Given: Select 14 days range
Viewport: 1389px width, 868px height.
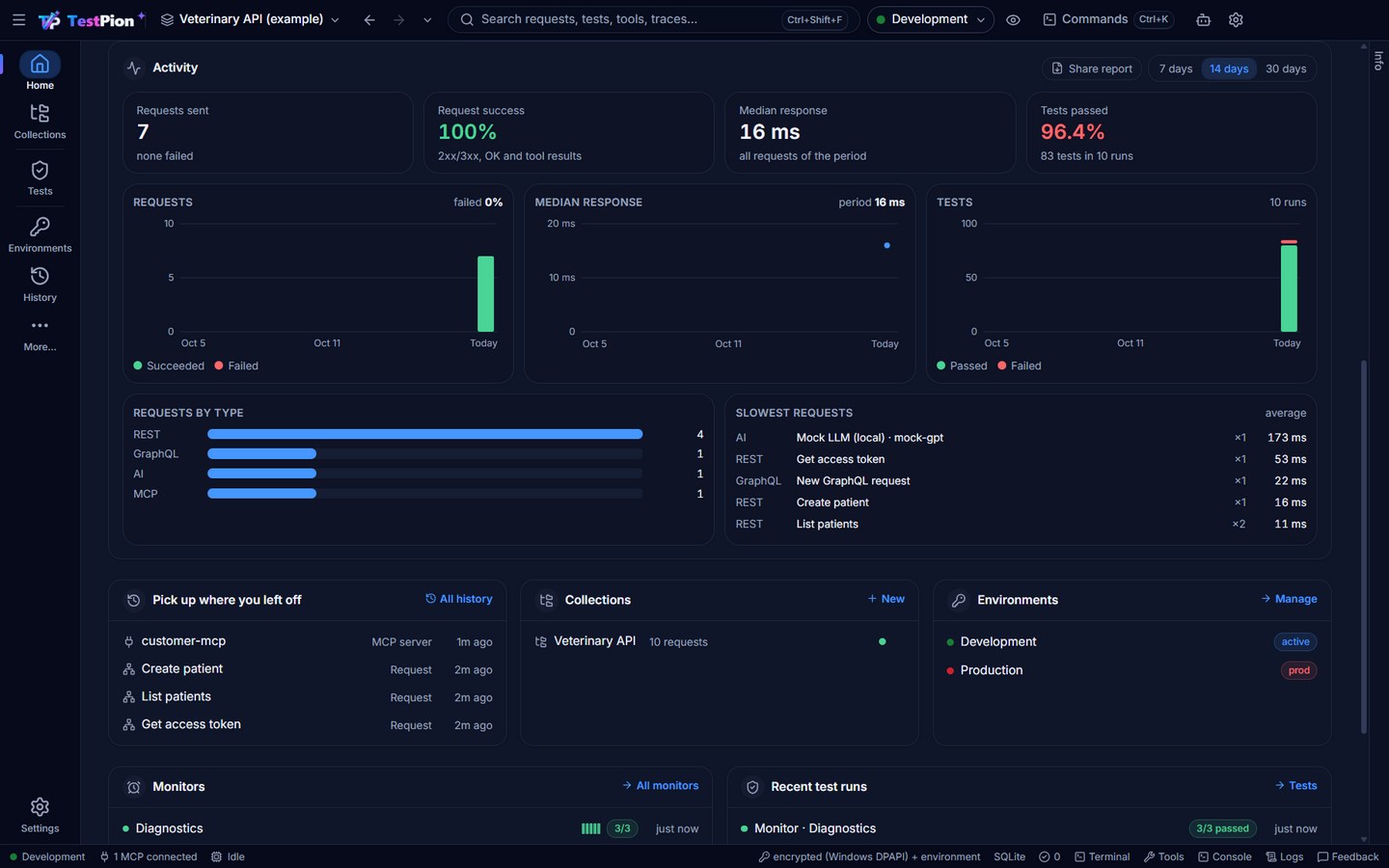Looking at the screenshot, I should pos(1229,68).
